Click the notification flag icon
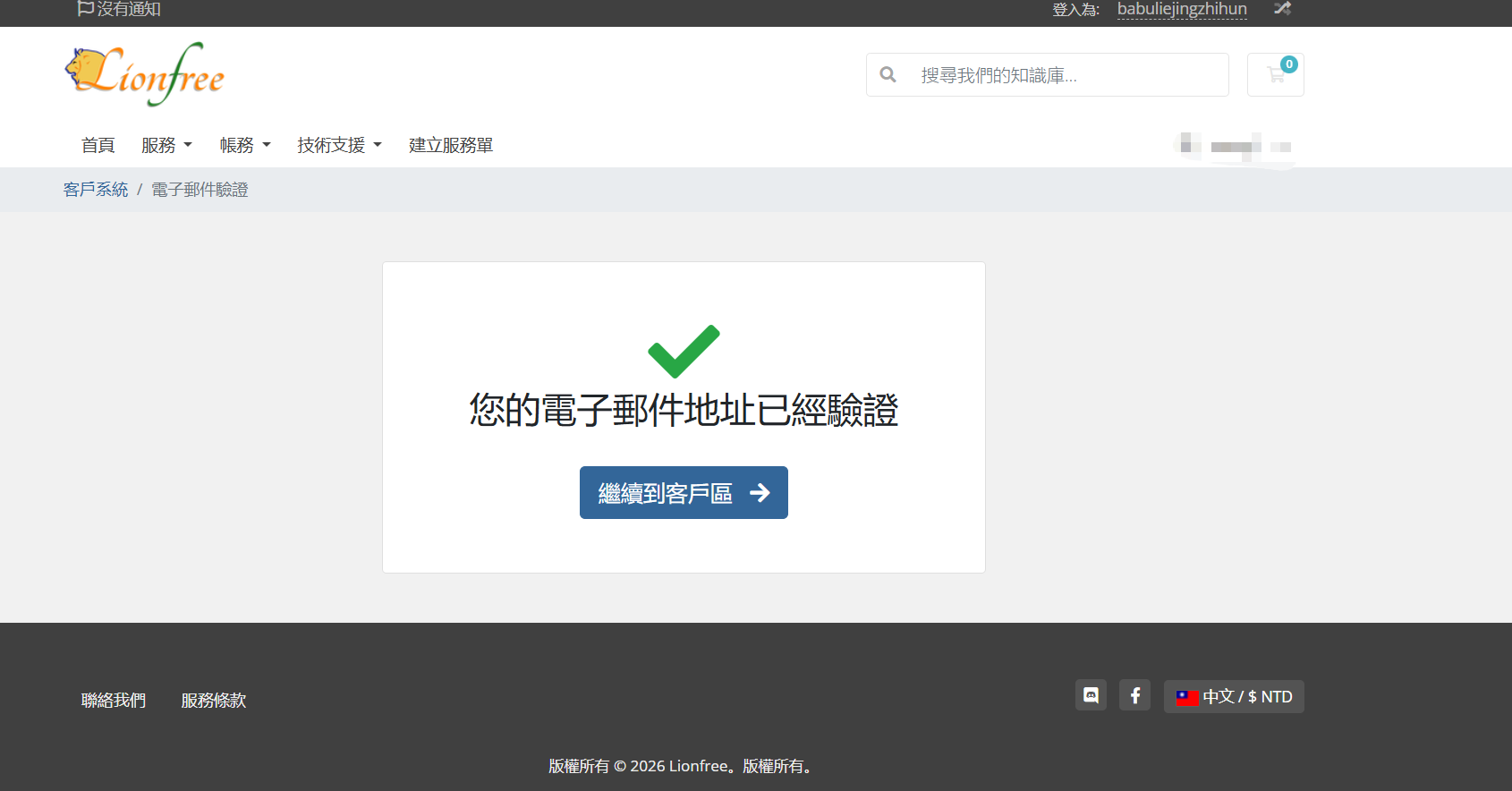 click(86, 8)
